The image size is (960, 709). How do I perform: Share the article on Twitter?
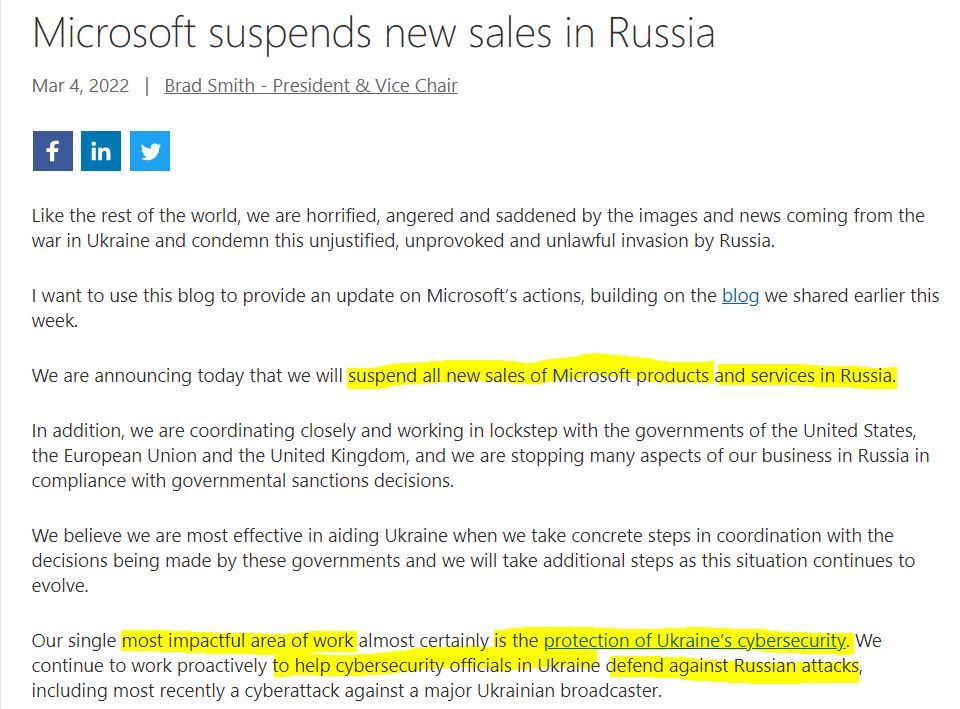(x=150, y=151)
